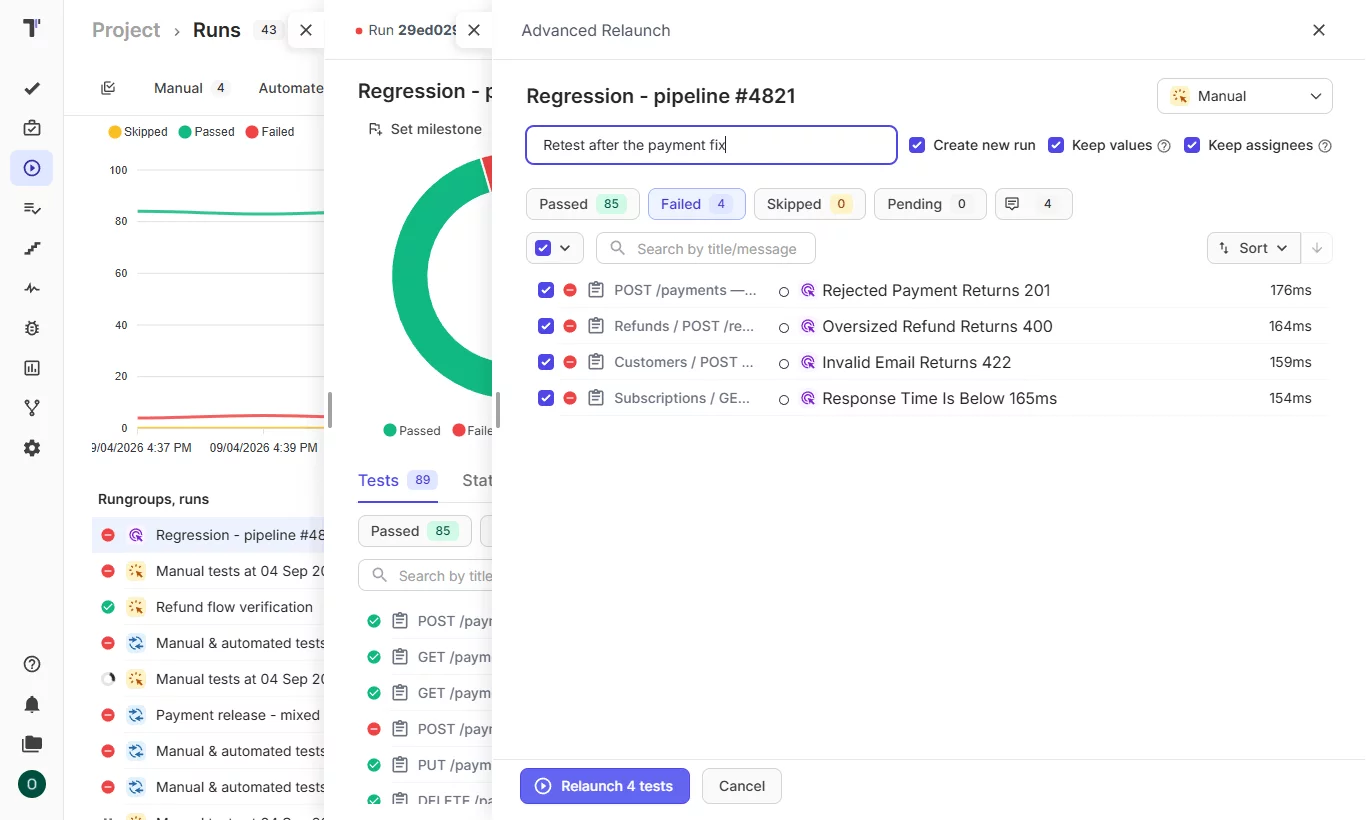Toggle Passed legend color in runs chart
1366x820 pixels.
pos(185,131)
